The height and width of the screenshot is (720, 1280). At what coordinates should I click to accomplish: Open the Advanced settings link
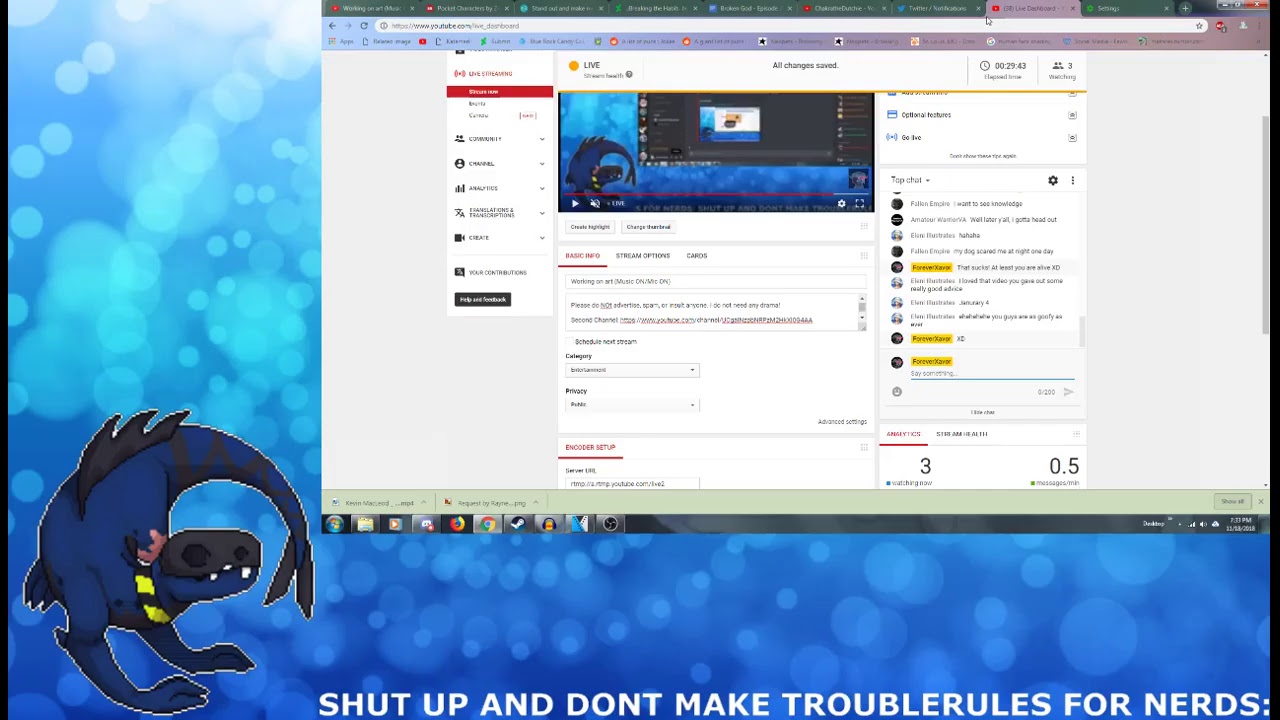tap(842, 422)
